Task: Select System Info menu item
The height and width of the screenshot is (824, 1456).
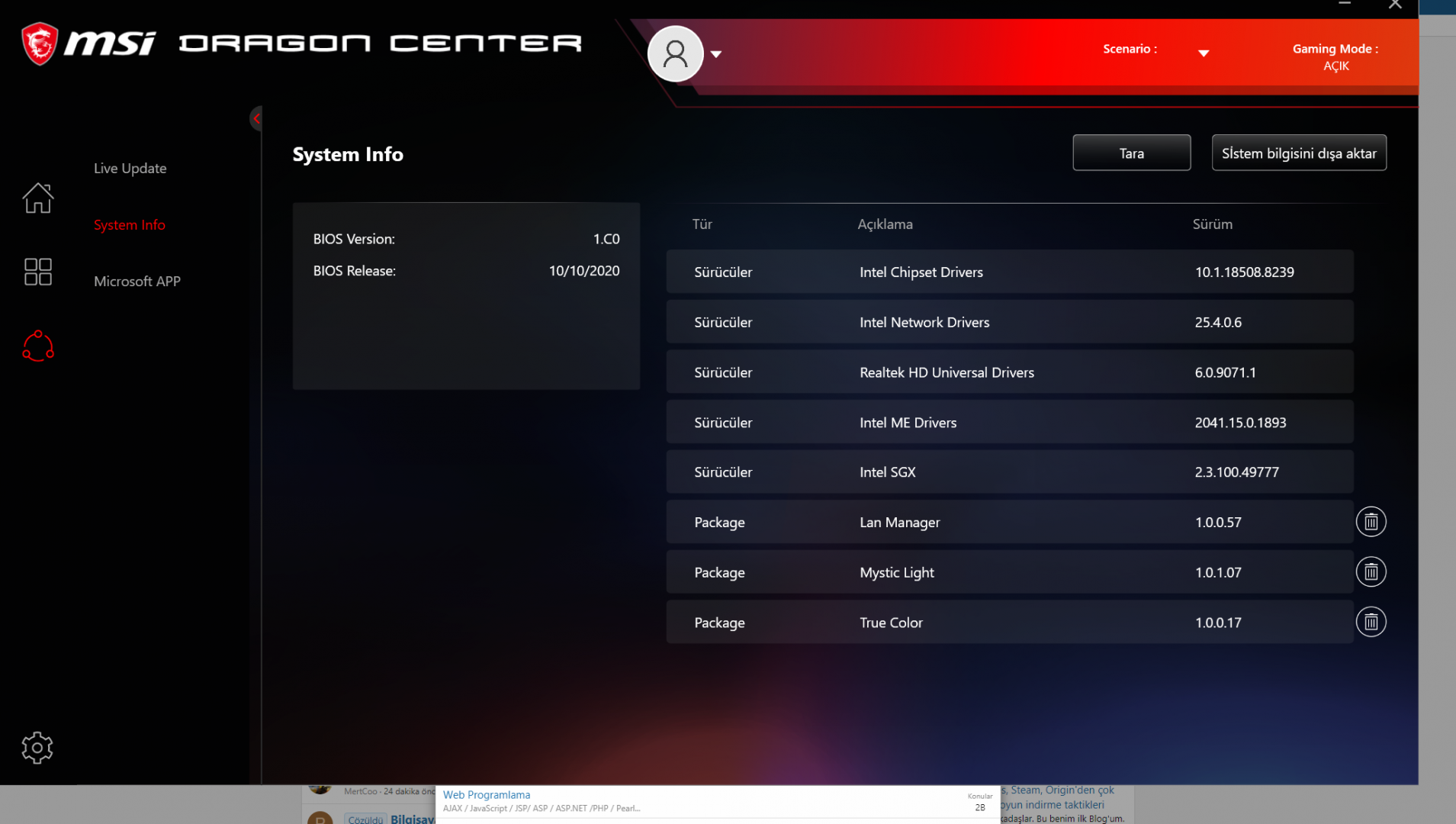Action: point(130,225)
